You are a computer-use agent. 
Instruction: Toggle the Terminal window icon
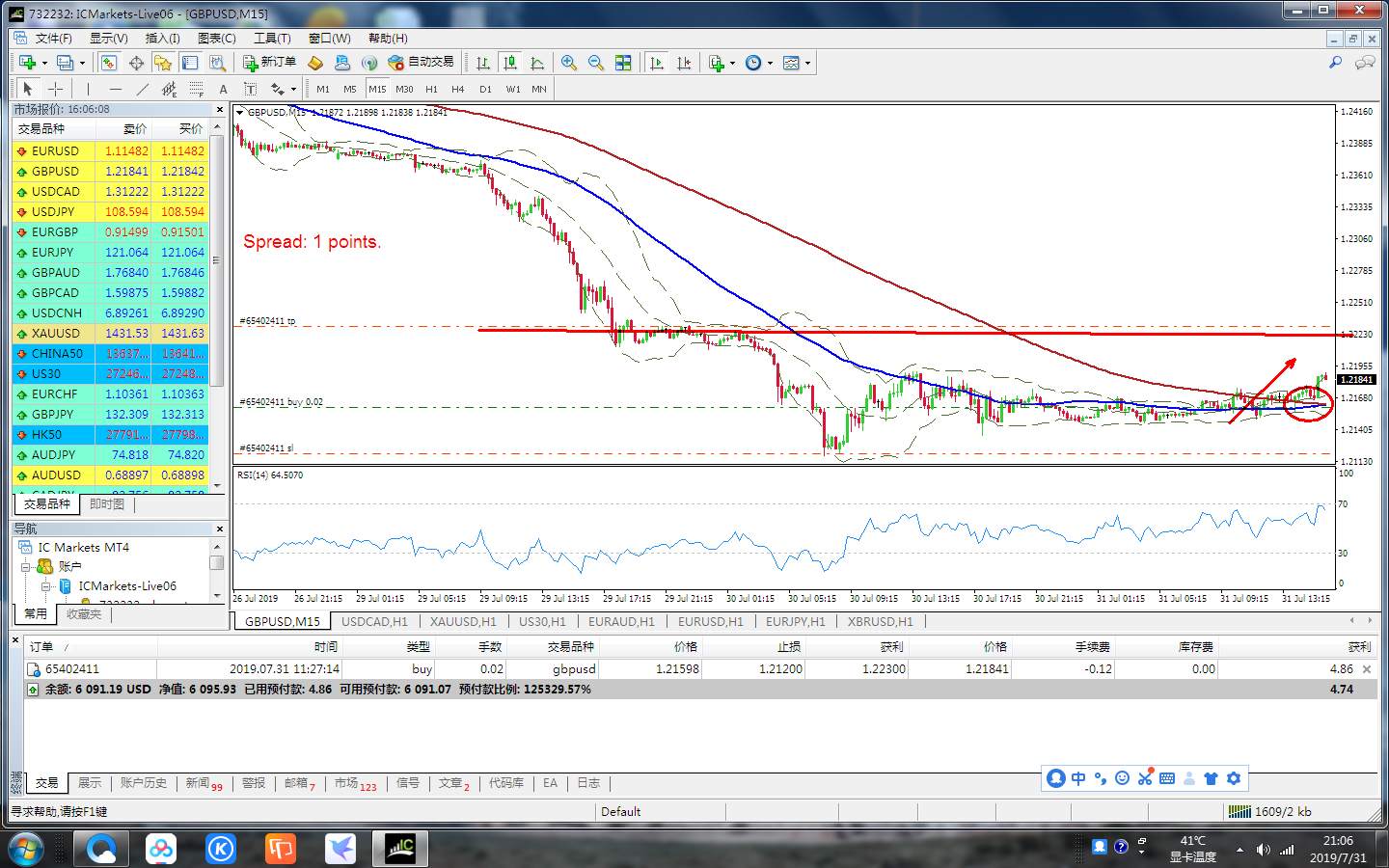[x=190, y=63]
